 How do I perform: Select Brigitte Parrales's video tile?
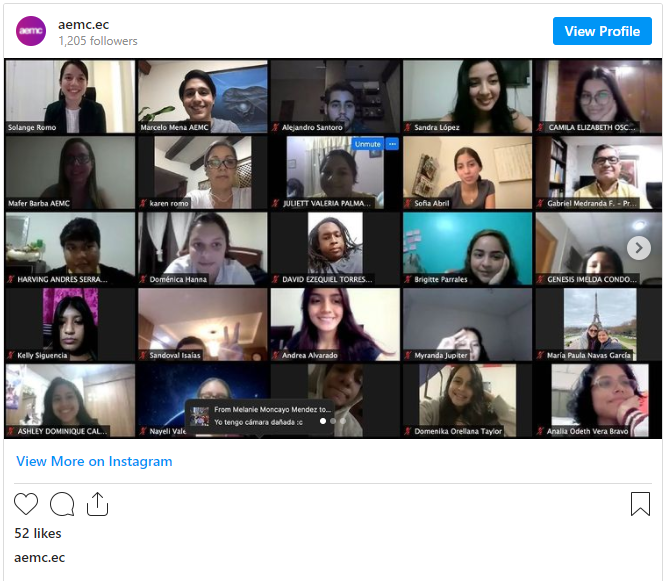pos(467,248)
